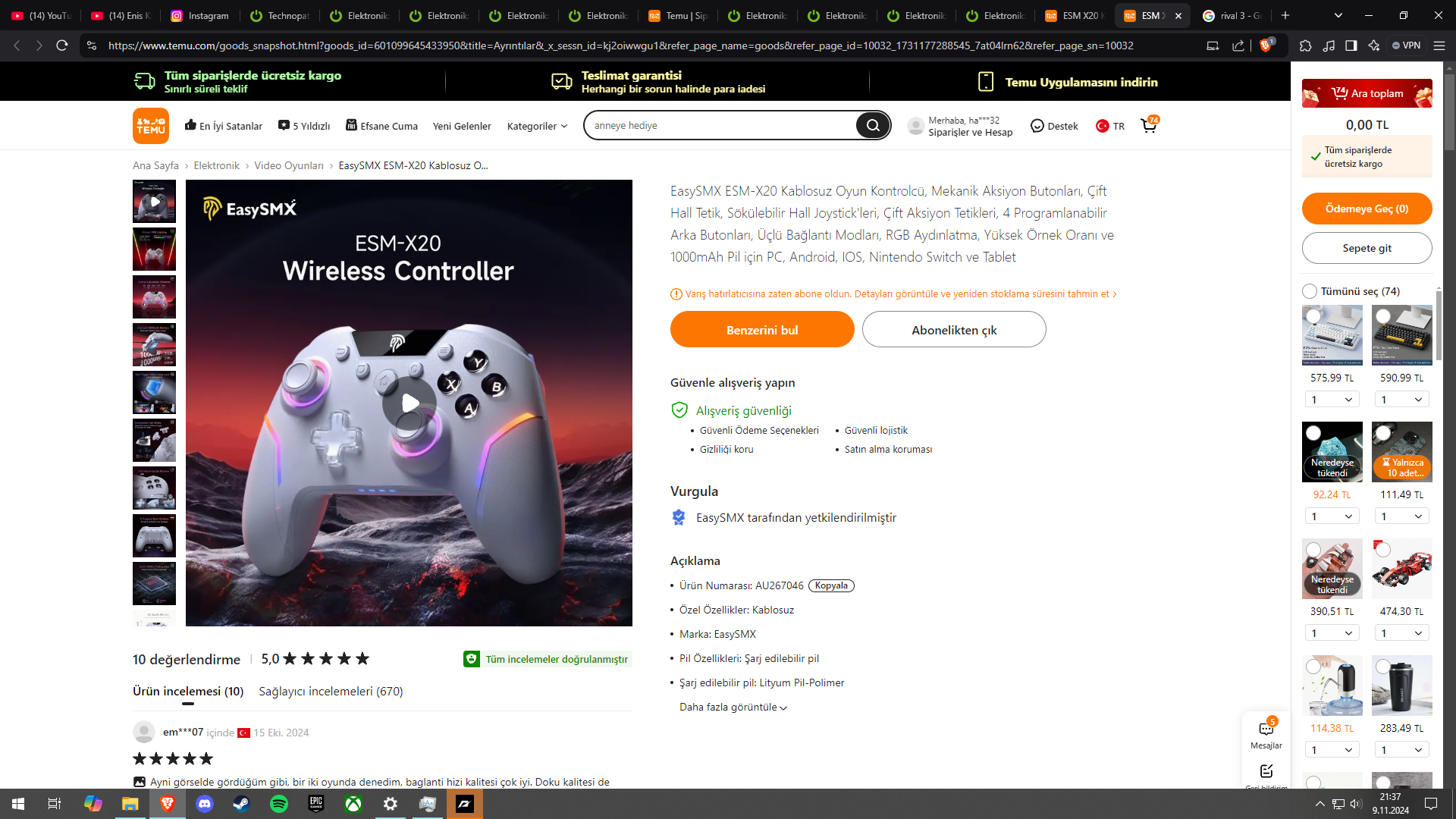
Task: Open the shopping cart icon
Action: [x=1149, y=126]
